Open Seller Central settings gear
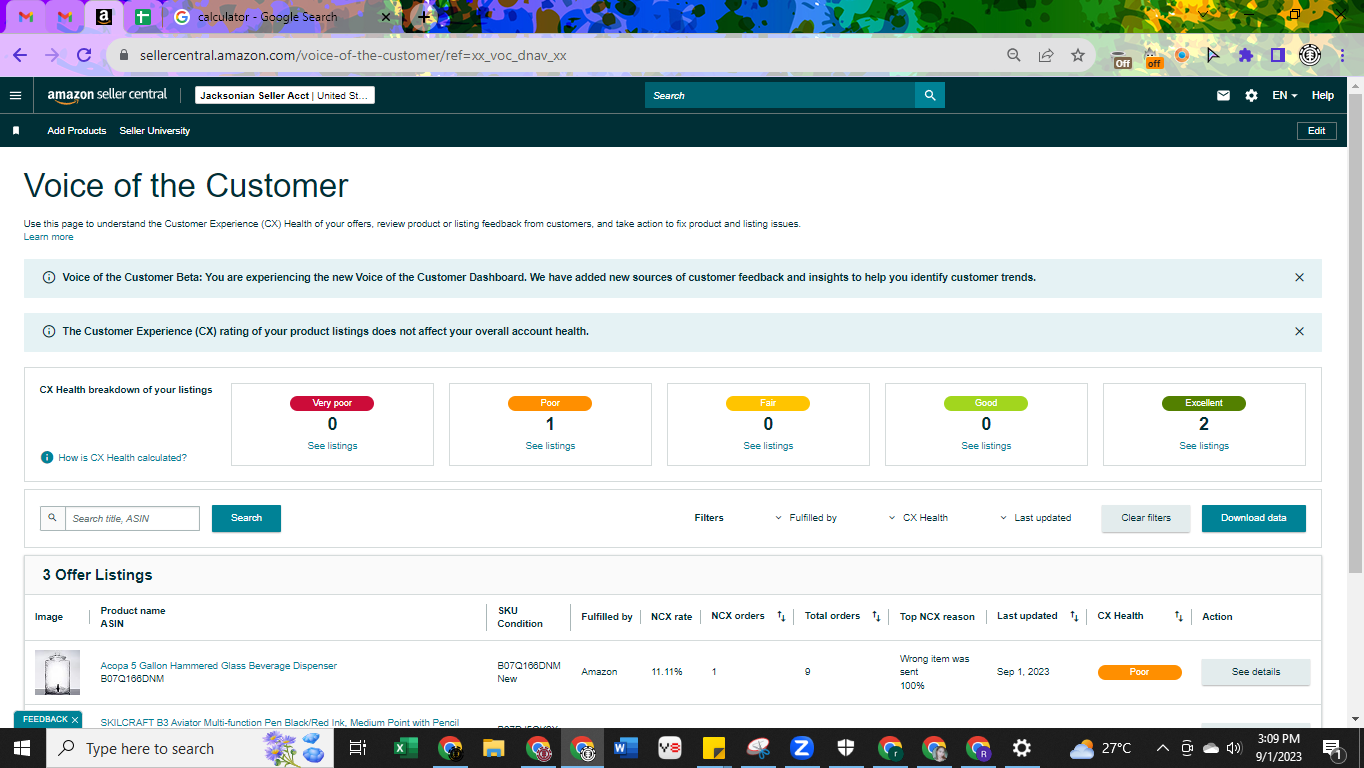 point(1251,96)
